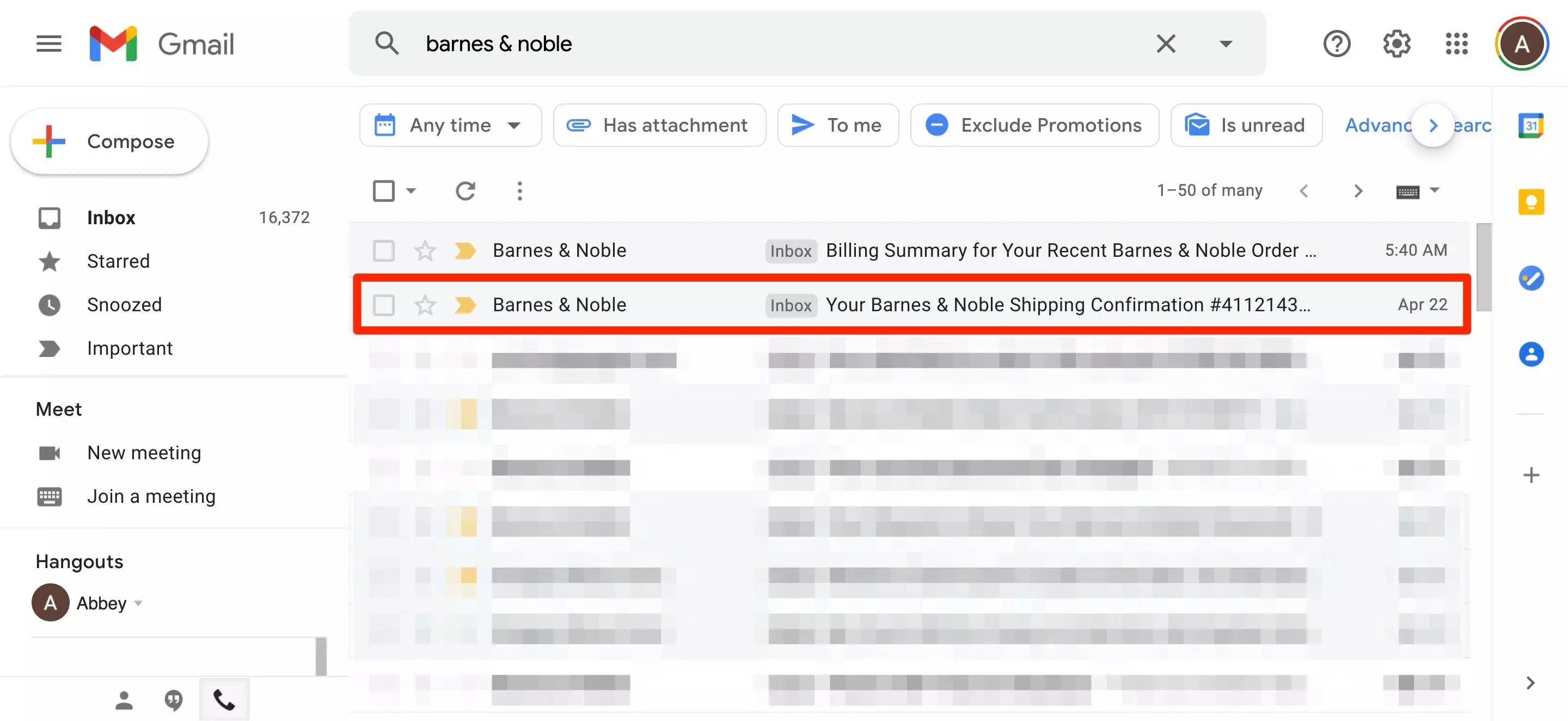Open the main menu hamburger icon

click(48, 44)
